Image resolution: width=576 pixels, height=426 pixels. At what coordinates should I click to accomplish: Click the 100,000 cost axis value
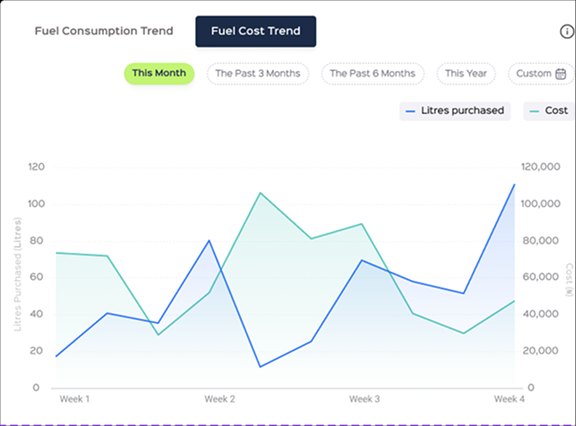pyautogui.click(x=540, y=203)
